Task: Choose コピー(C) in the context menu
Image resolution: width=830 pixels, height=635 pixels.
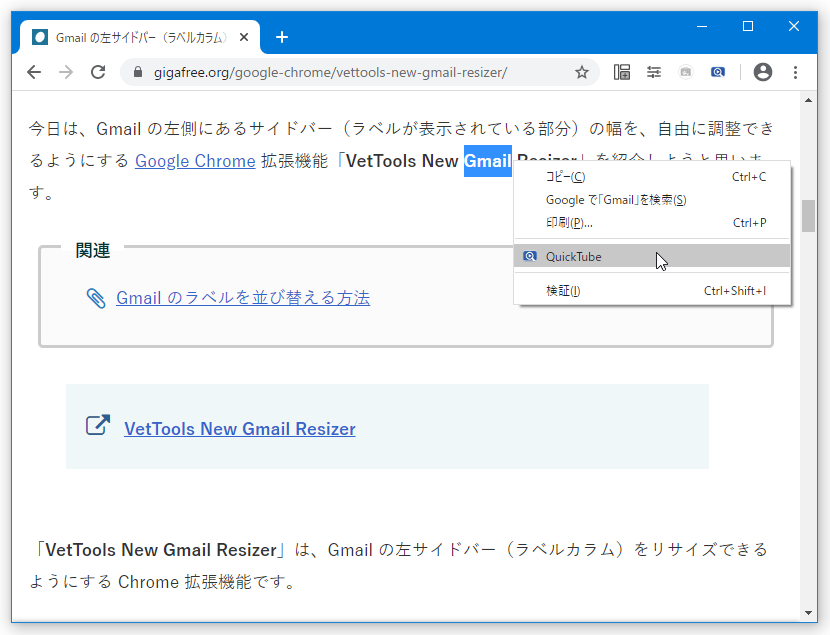Action: click(x=652, y=177)
